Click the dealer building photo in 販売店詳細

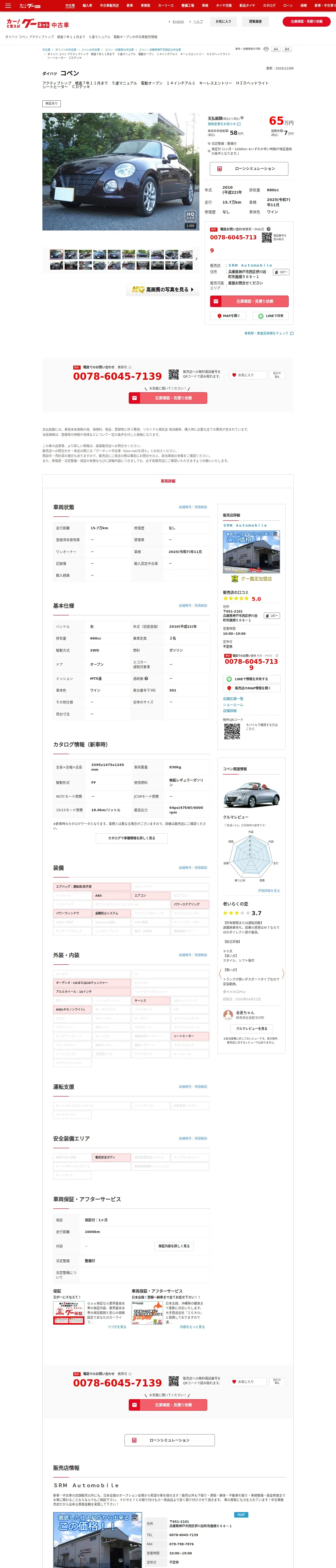coord(251,552)
